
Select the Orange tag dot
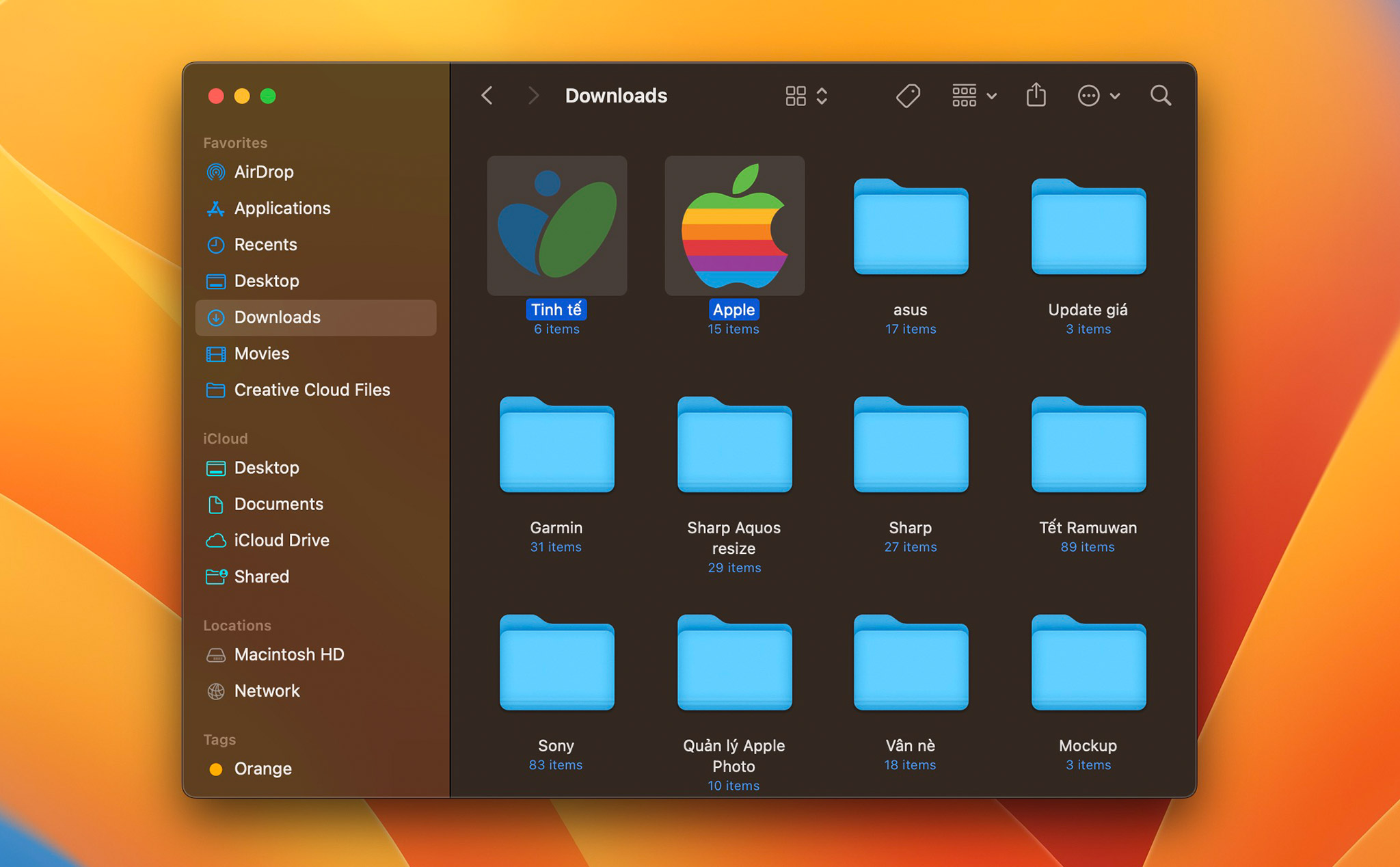[216, 769]
